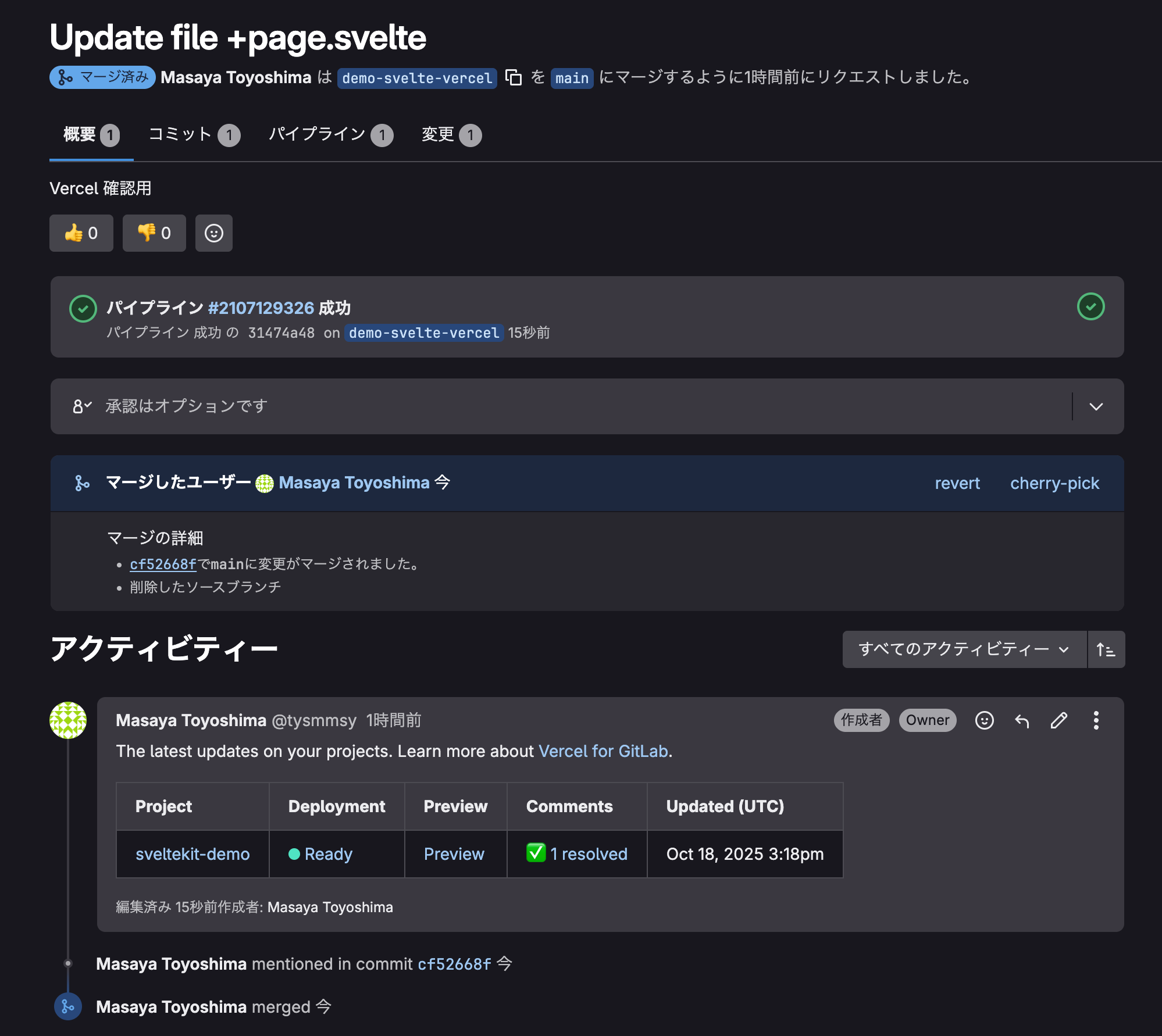The image size is (1162, 1036).
Task: Toggle the activity sort direction
Action: point(1106,649)
